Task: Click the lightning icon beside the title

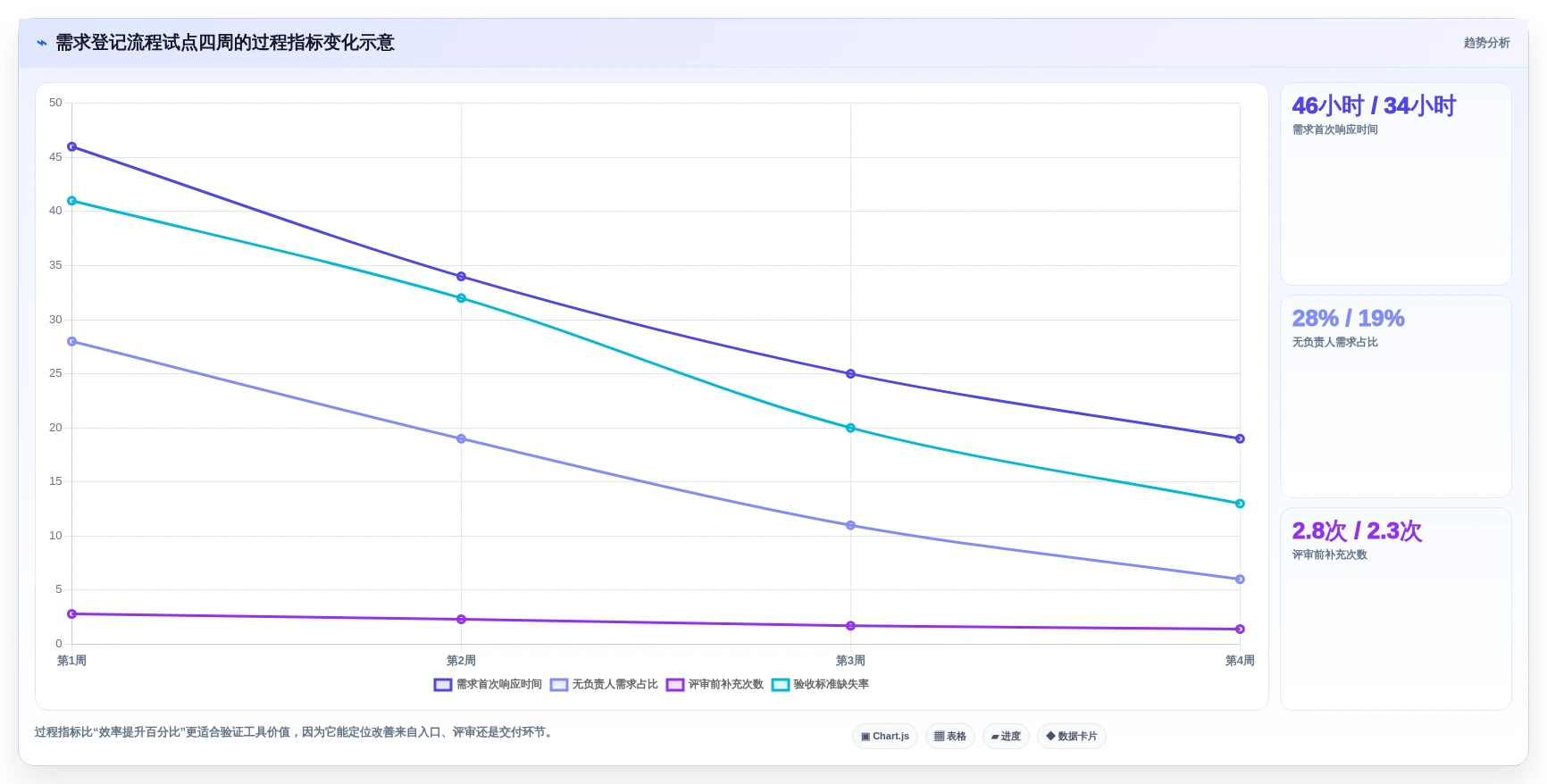Action: (x=42, y=43)
